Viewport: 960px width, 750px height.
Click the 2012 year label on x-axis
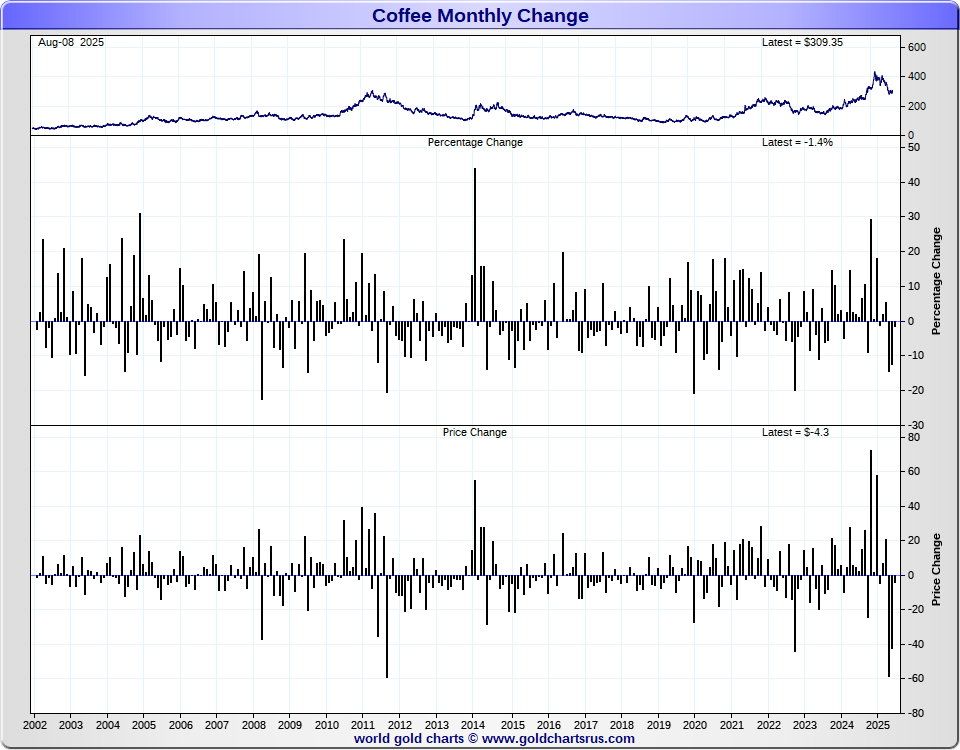(400, 725)
